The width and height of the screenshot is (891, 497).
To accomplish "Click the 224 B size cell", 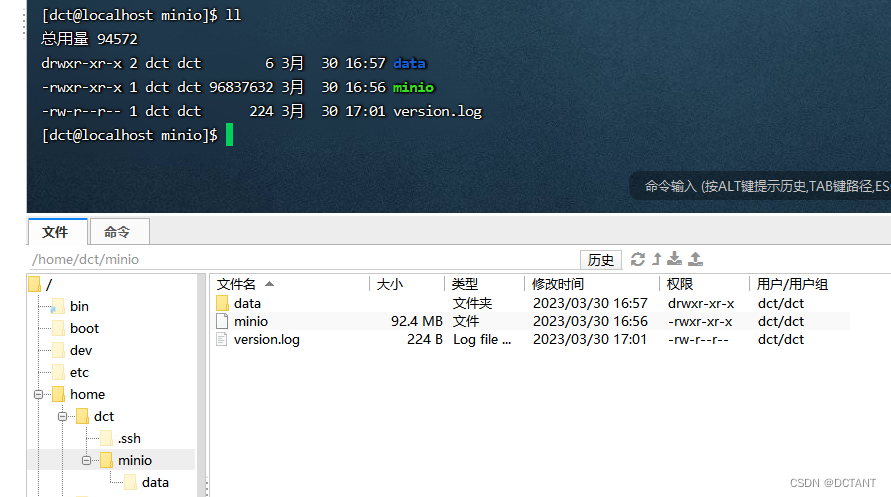I will point(424,340).
